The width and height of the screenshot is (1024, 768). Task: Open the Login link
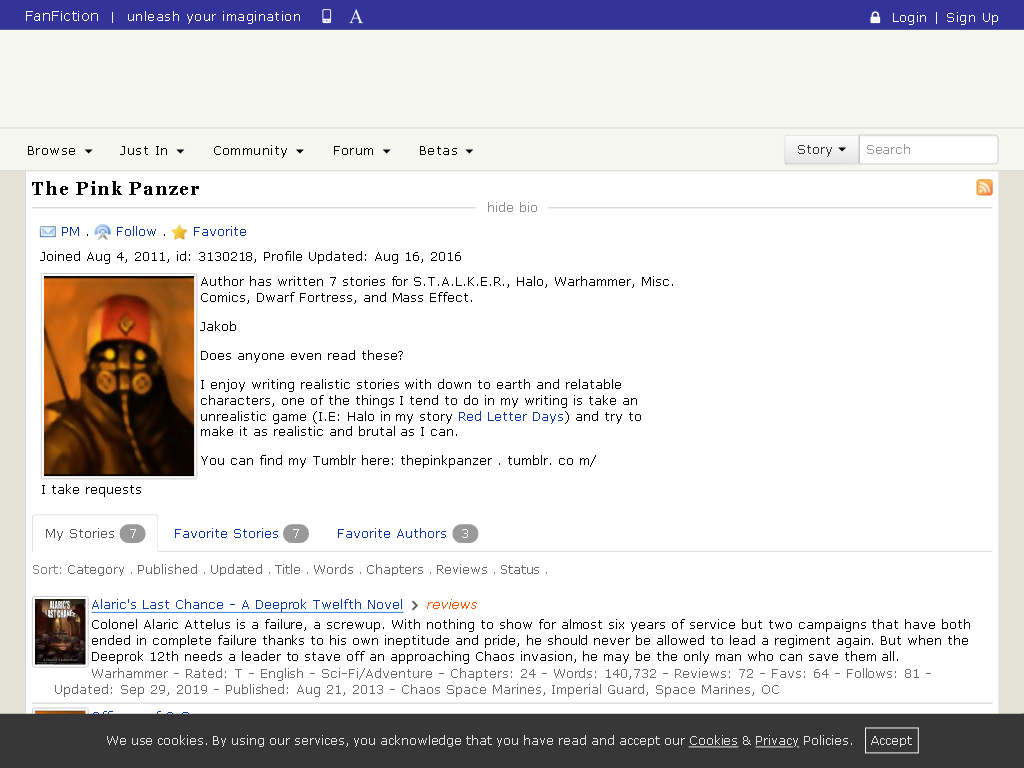click(x=909, y=18)
